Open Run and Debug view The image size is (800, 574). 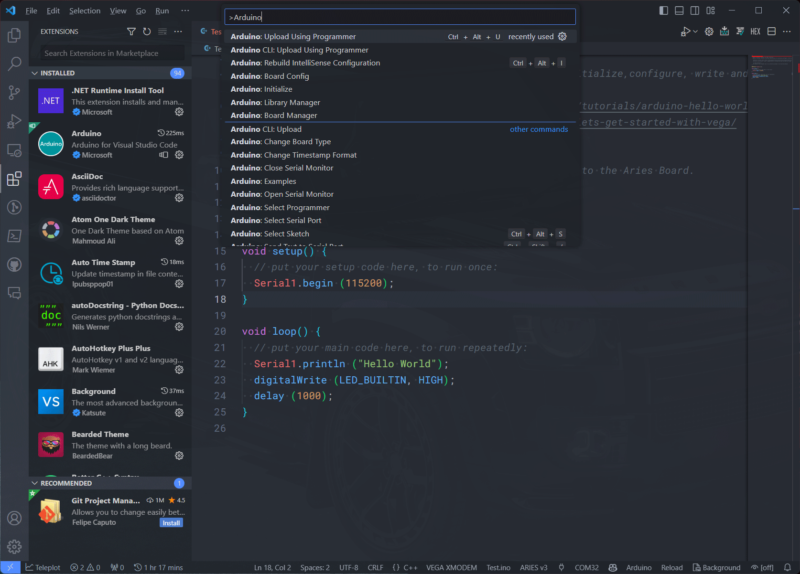click(14, 121)
